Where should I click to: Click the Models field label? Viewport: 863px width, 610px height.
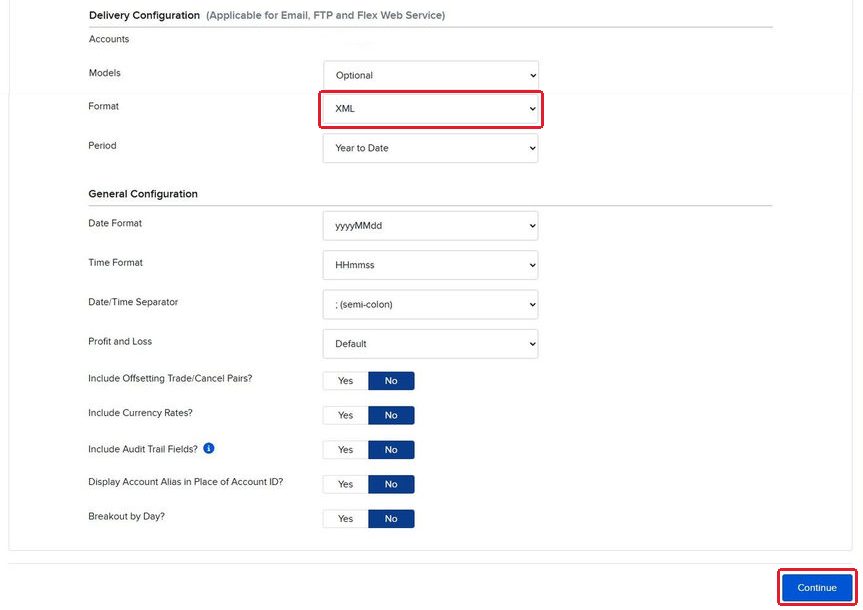105,73
